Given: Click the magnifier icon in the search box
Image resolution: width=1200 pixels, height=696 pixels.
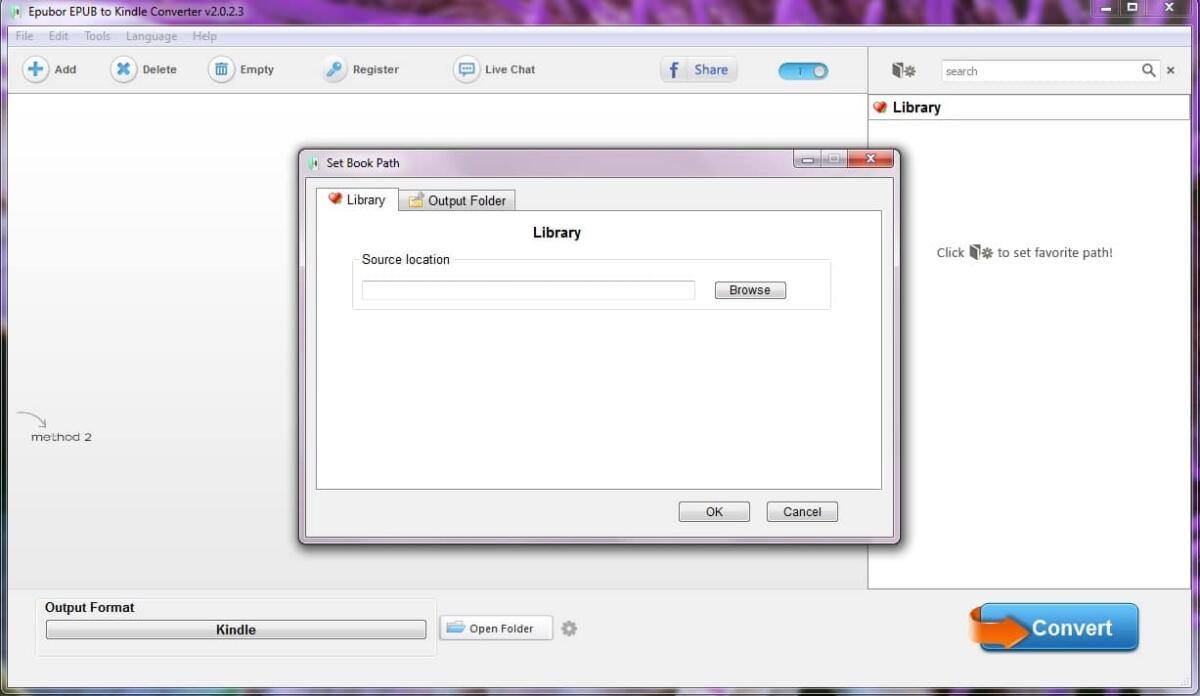Looking at the screenshot, I should click(1148, 71).
